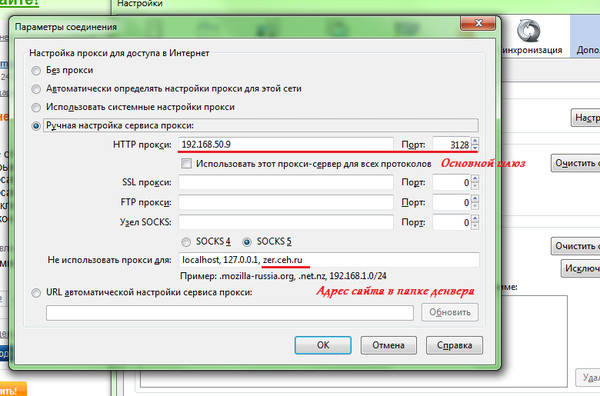Screen dimensions: 600x396
Task: Decrease the HTTP proxy port with down arrow
Action: 475,148
